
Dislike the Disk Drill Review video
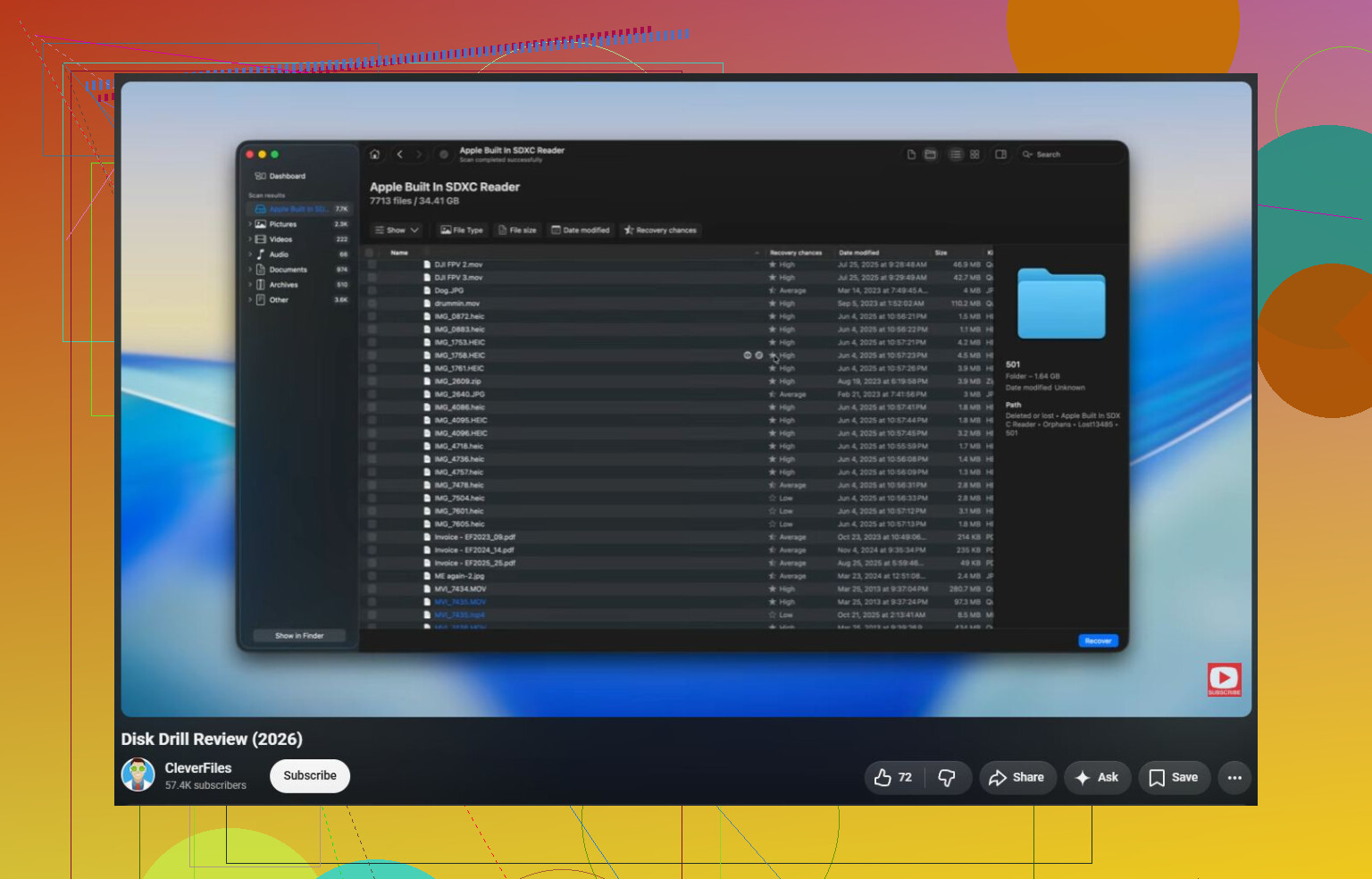coord(948,777)
